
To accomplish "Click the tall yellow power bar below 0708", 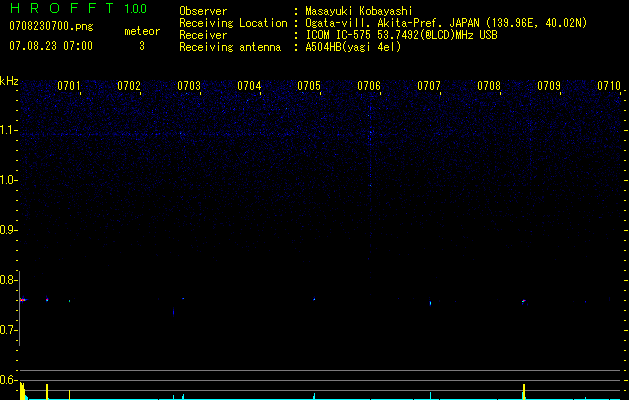I will [523, 391].
